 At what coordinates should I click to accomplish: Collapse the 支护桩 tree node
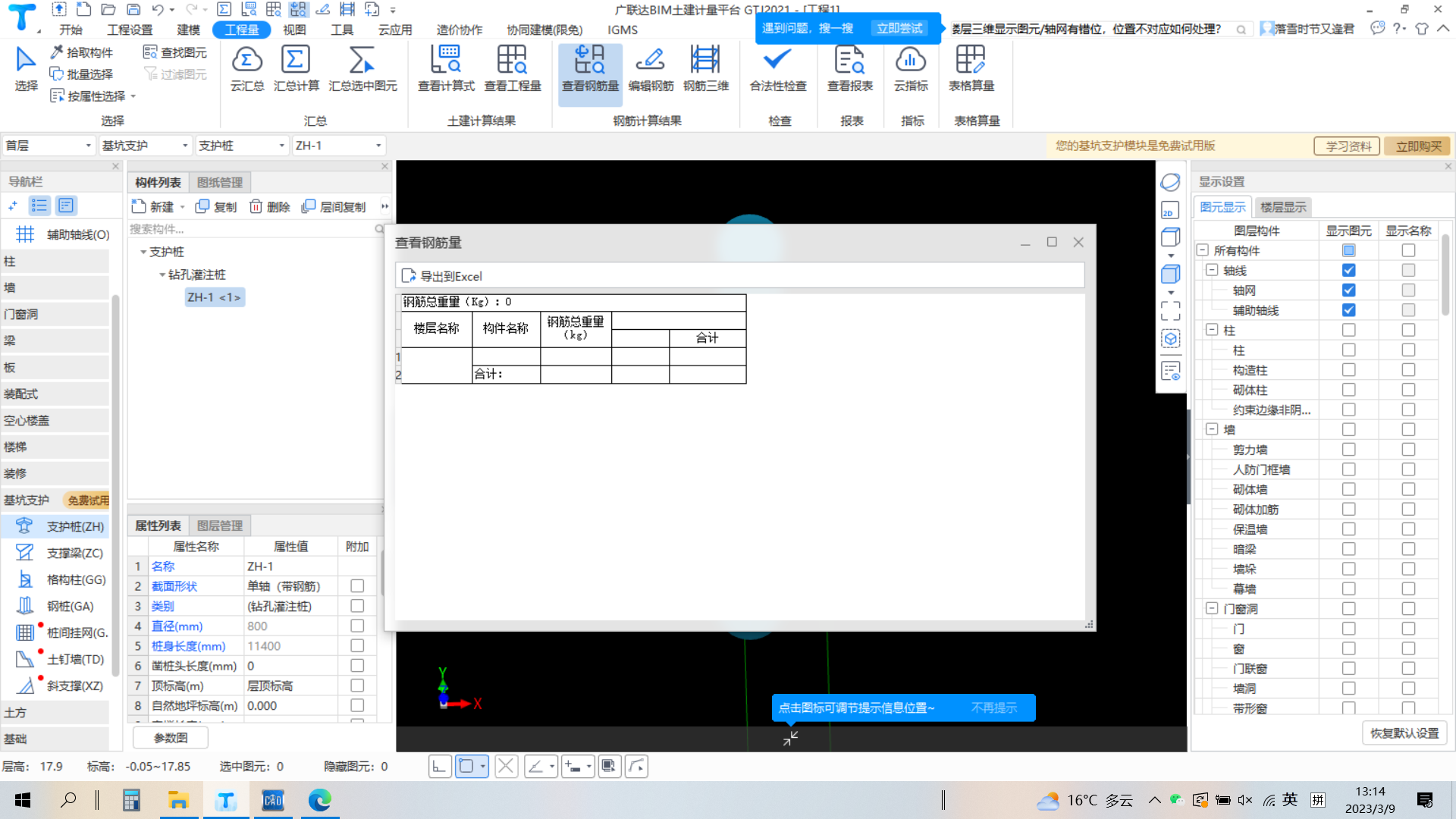point(143,252)
